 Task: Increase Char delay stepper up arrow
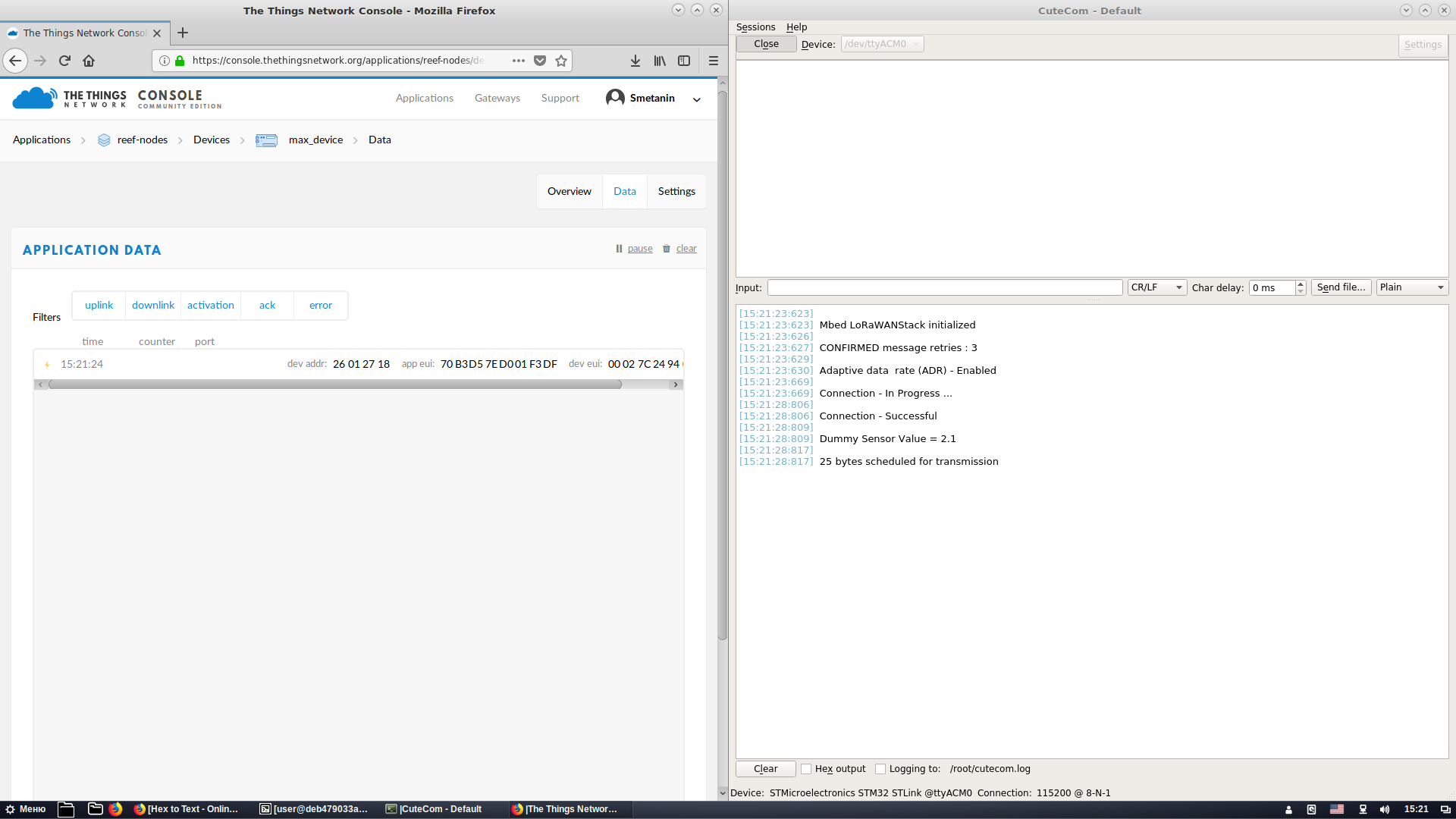pos(1301,284)
